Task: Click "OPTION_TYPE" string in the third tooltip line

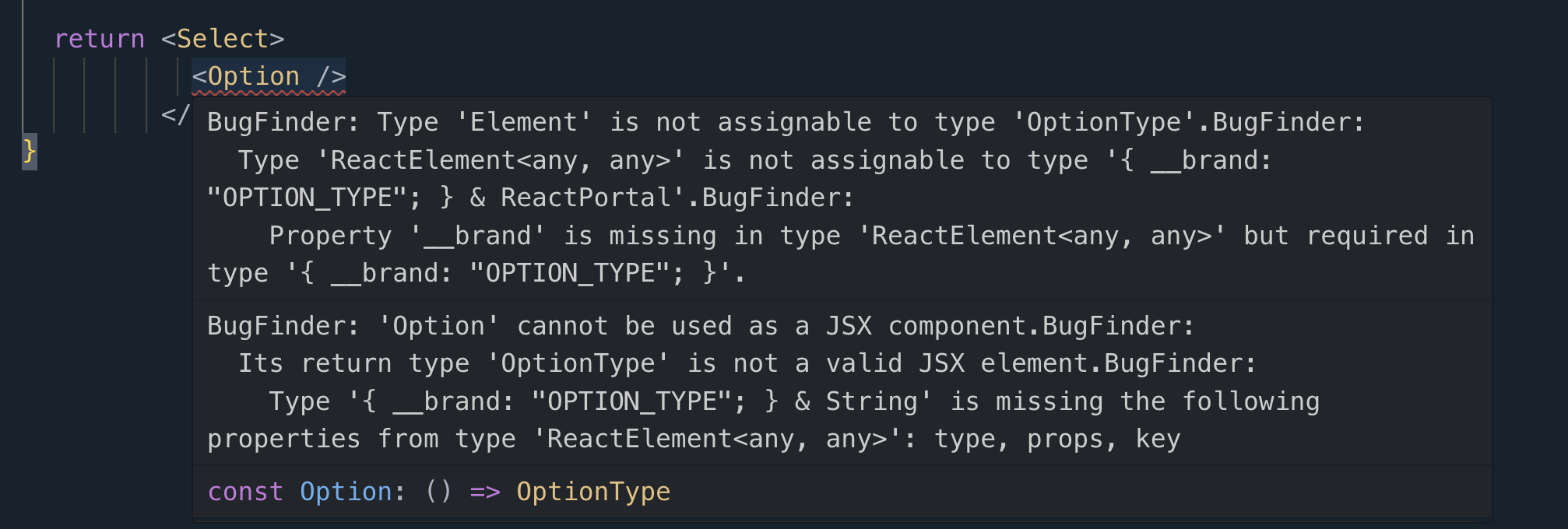Action: (308, 198)
